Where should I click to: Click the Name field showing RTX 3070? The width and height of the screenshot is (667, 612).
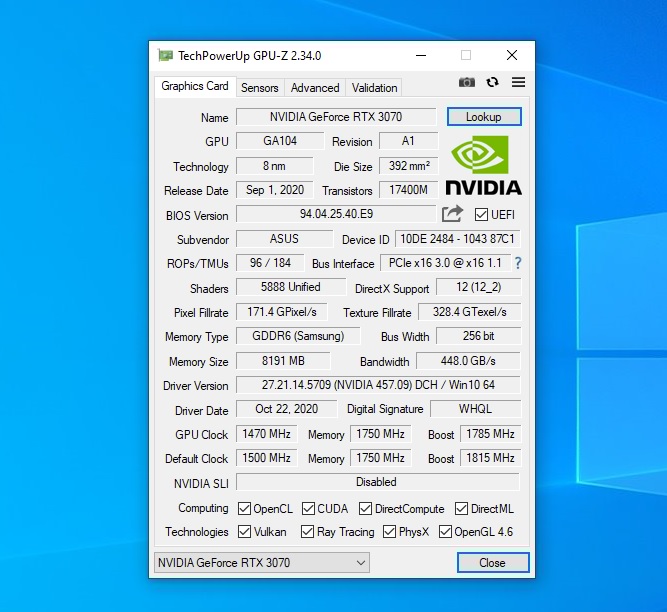pyautogui.click(x=335, y=117)
